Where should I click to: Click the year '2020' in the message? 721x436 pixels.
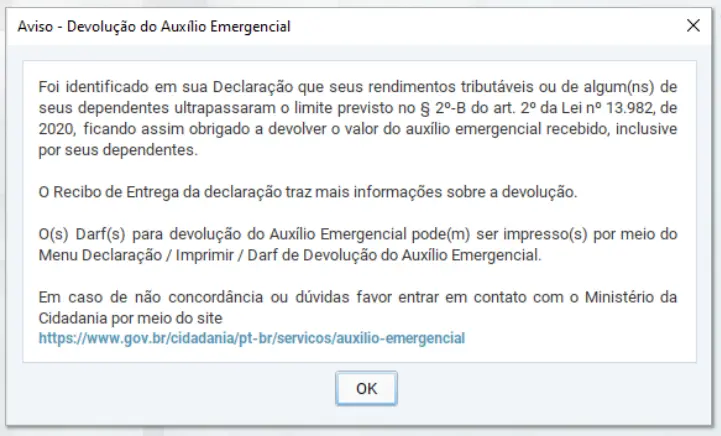[x=55, y=131]
